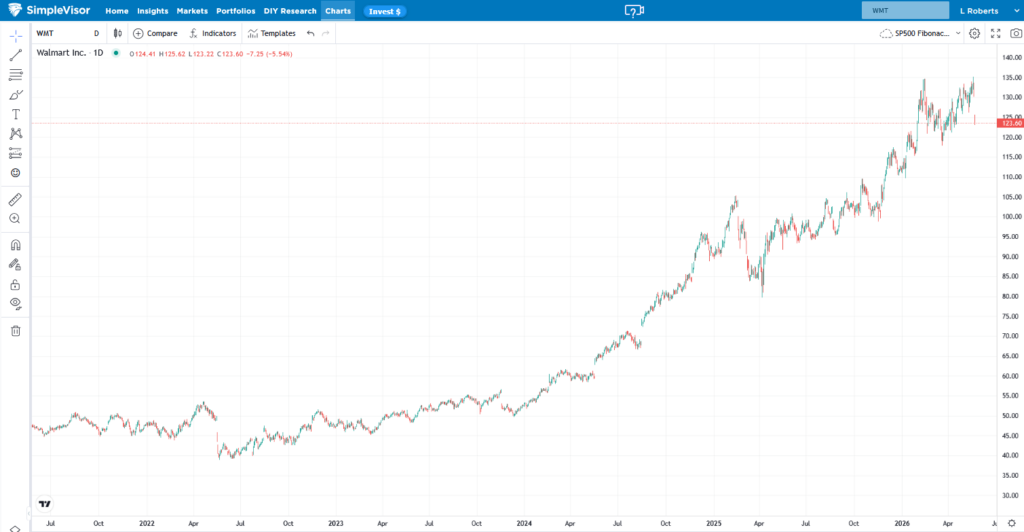Hide all drawings with eye icon
The width and height of the screenshot is (1024, 532).
[x=16, y=304]
